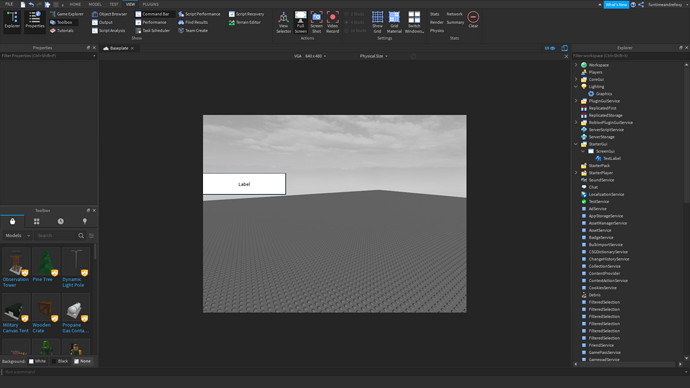The width and height of the screenshot is (690, 388).
Task: Collapse the Lighting tree node
Action: point(576,86)
